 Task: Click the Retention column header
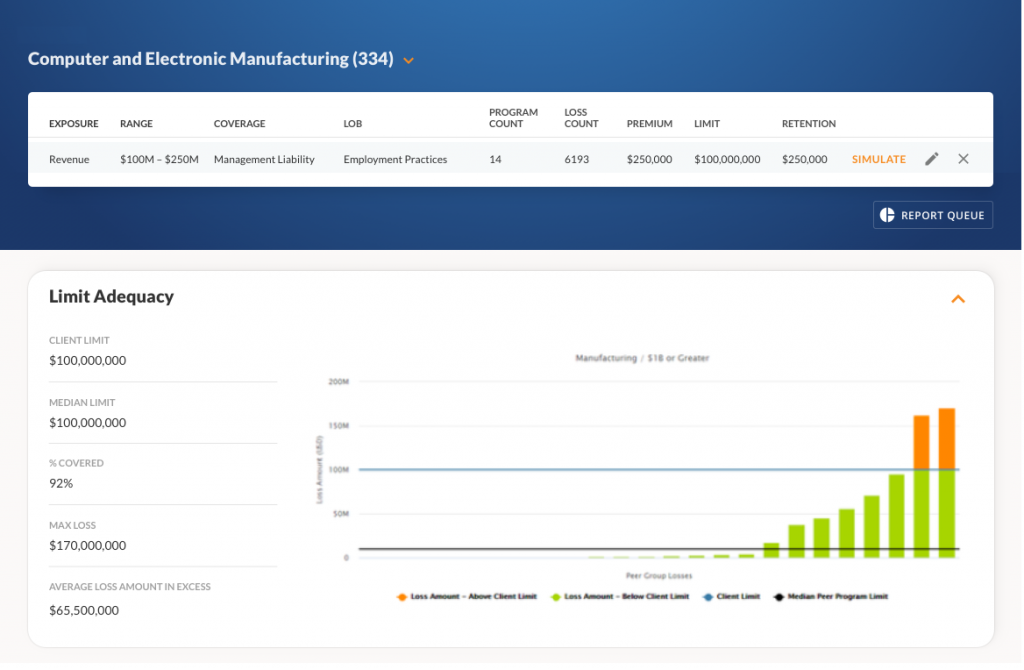pyautogui.click(x=808, y=124)
